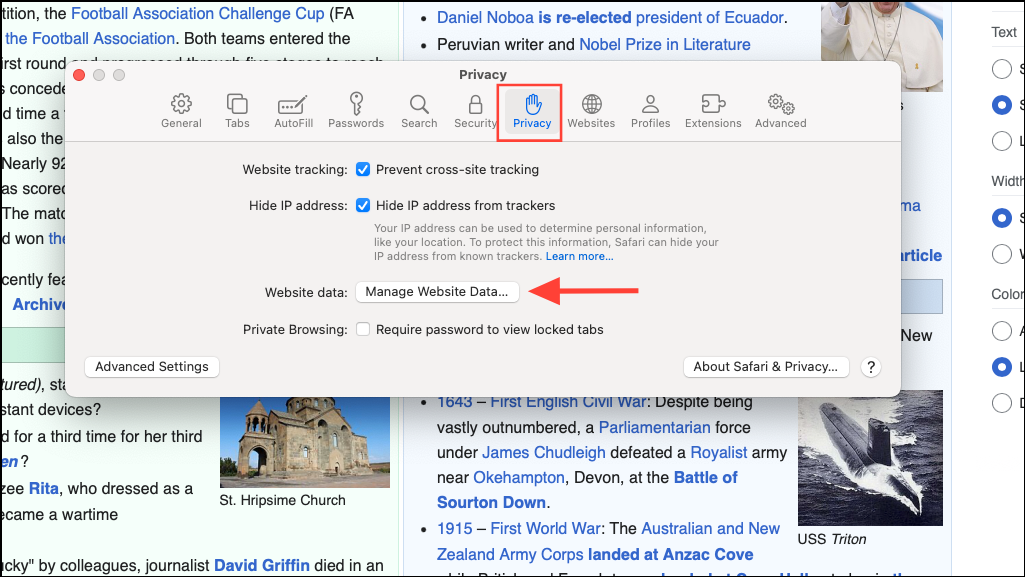Screen dimensions: 1025x577
Task: Toggle Prevent cross-site tracking checkbox
Action: coord(363,169)
